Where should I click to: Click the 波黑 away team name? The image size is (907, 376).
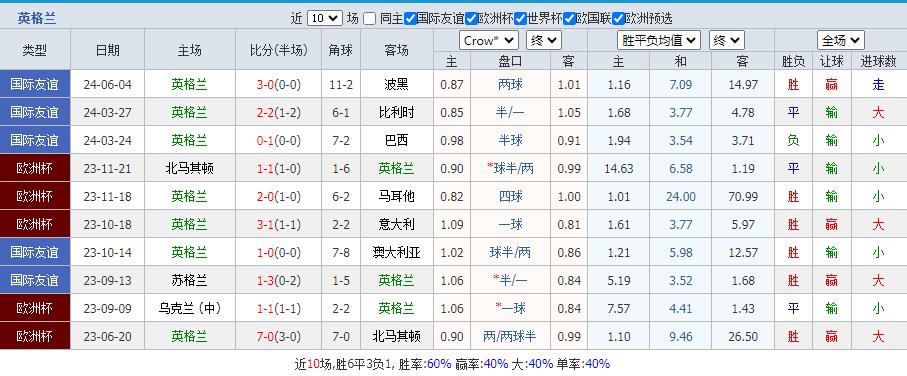pos(396,84)
